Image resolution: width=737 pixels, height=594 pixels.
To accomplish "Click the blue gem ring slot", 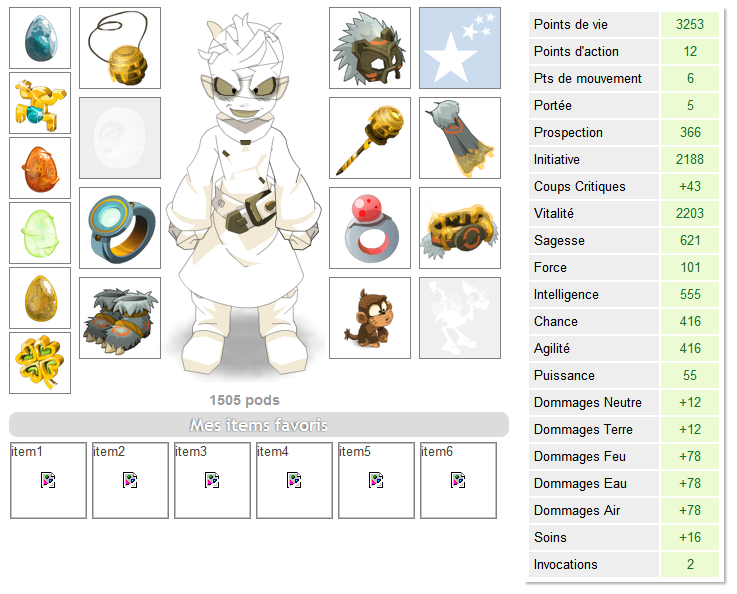I will pyautogui.click(x=120, y=228).
